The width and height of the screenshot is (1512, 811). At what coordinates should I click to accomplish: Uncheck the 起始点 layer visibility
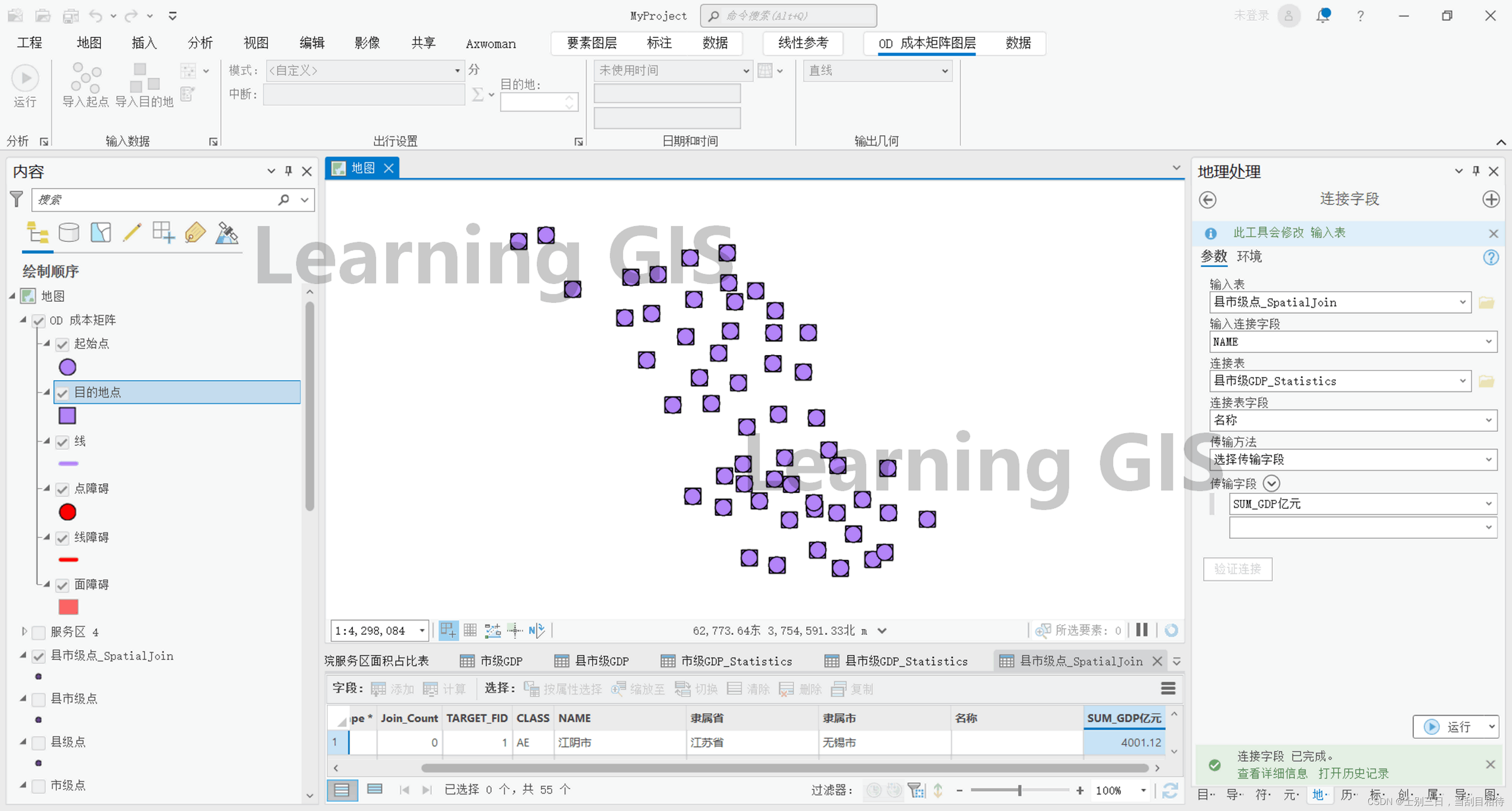click(62, 344)
